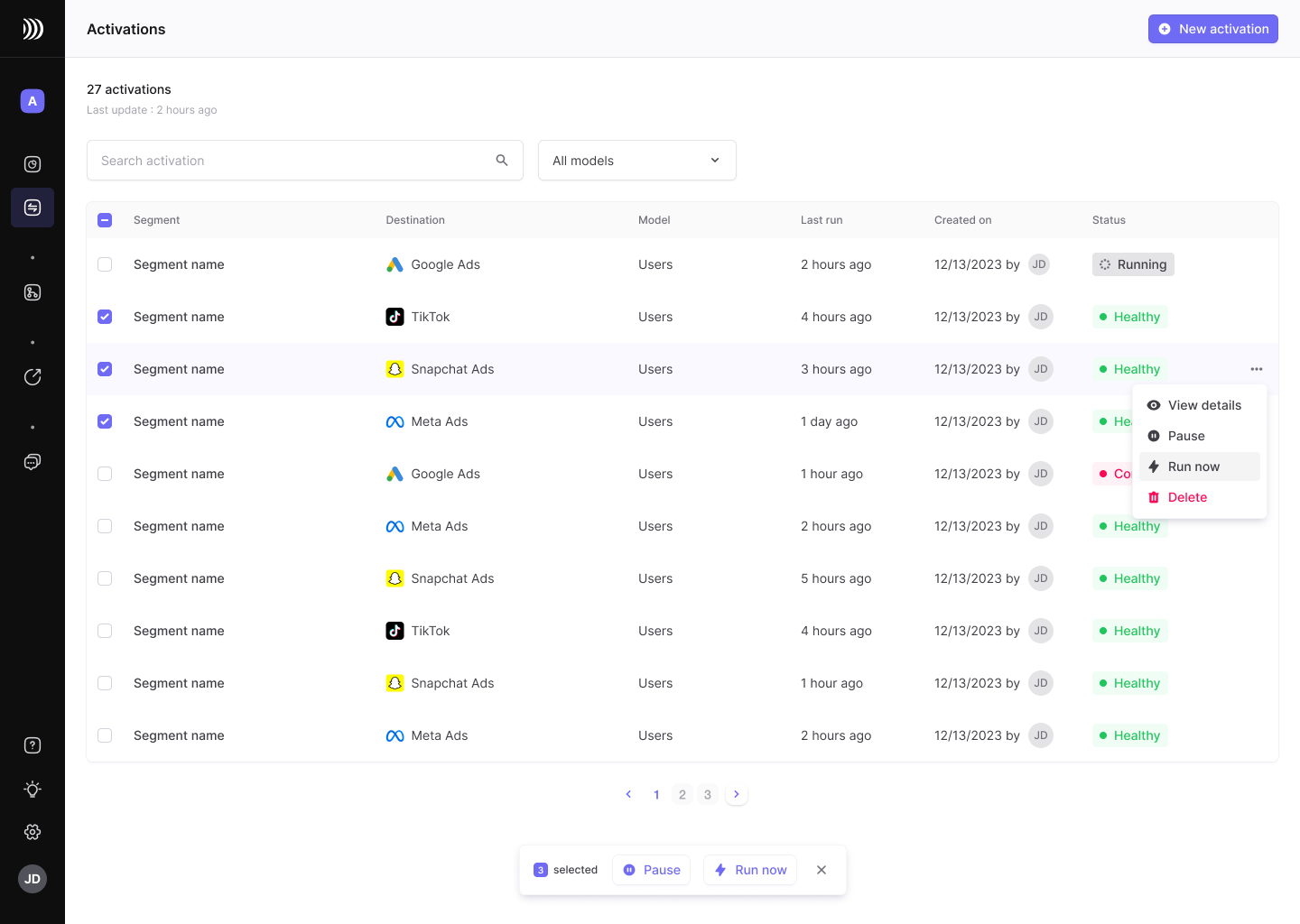Uncheck the TikTok row checkbox
Image resolution: width=1300 pixels, height=924 pixels.
click(105, 317)
